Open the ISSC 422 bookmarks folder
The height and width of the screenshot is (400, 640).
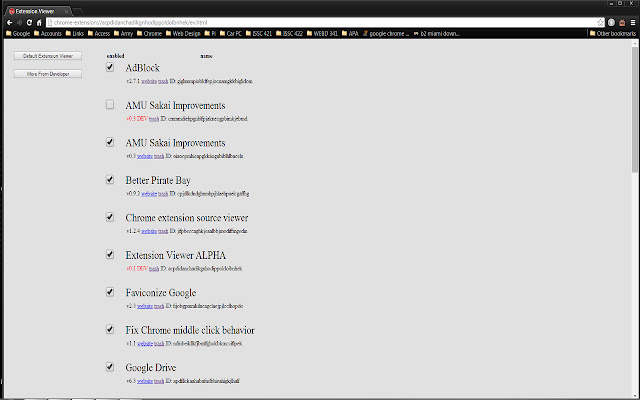click(289, 33)
